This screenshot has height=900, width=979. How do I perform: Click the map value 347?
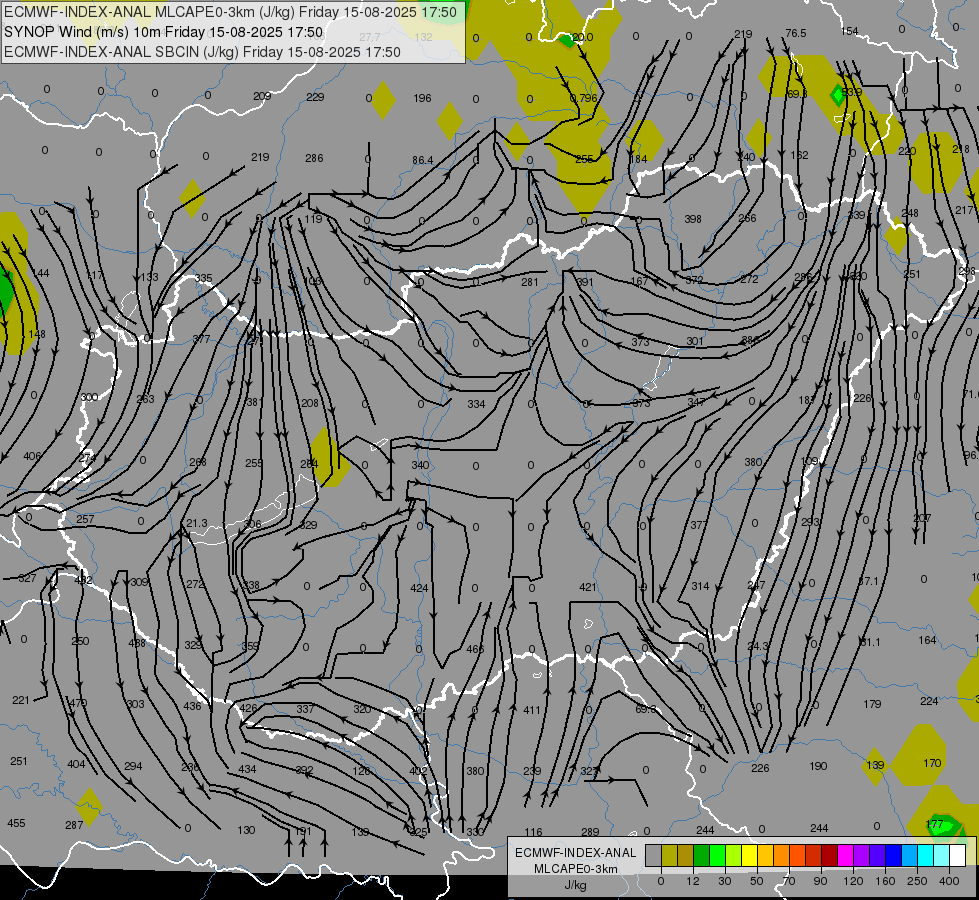[696, 402]
